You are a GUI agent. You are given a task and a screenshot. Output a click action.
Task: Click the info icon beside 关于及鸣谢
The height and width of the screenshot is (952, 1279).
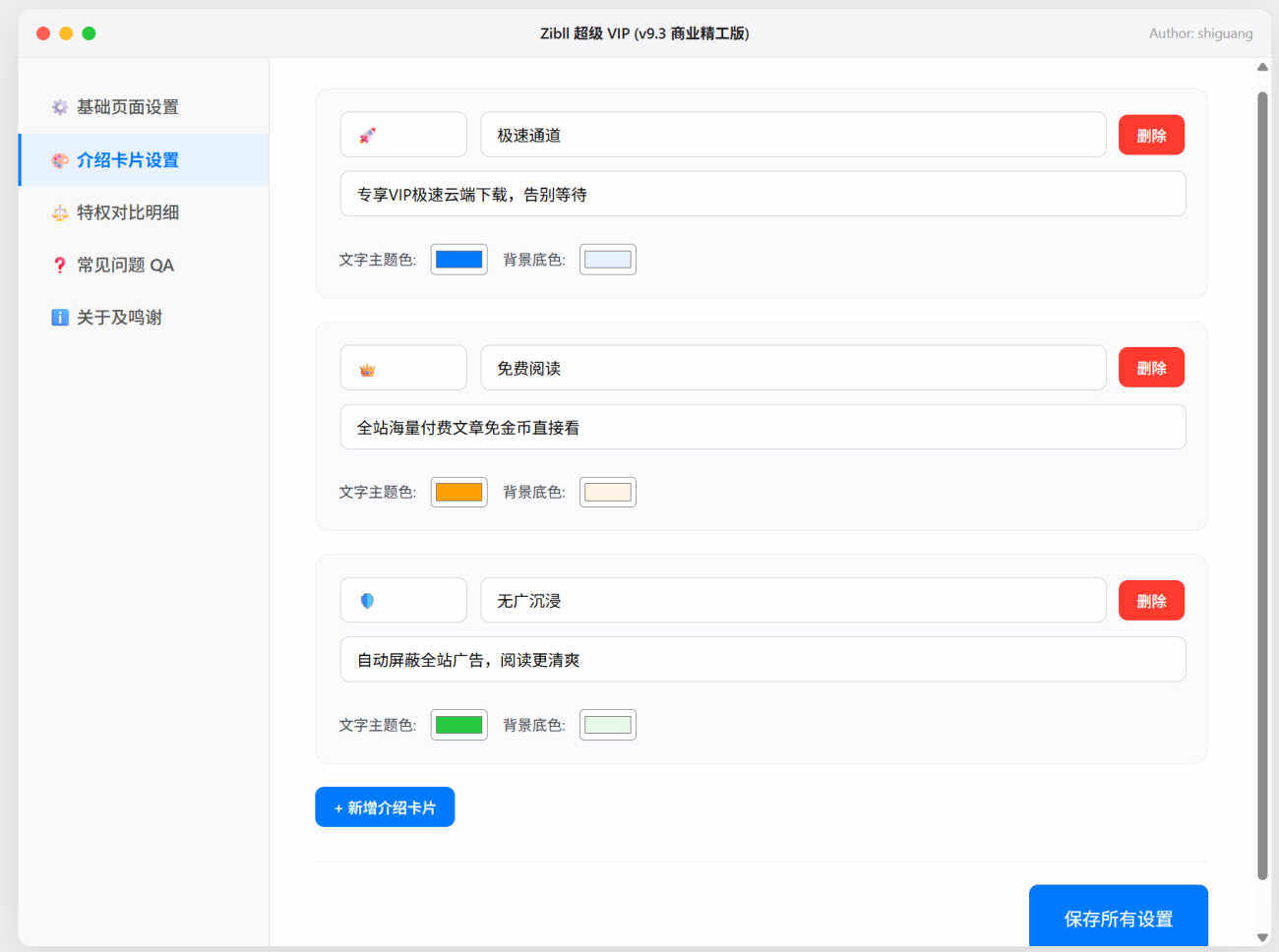click(x=60, y=318)
